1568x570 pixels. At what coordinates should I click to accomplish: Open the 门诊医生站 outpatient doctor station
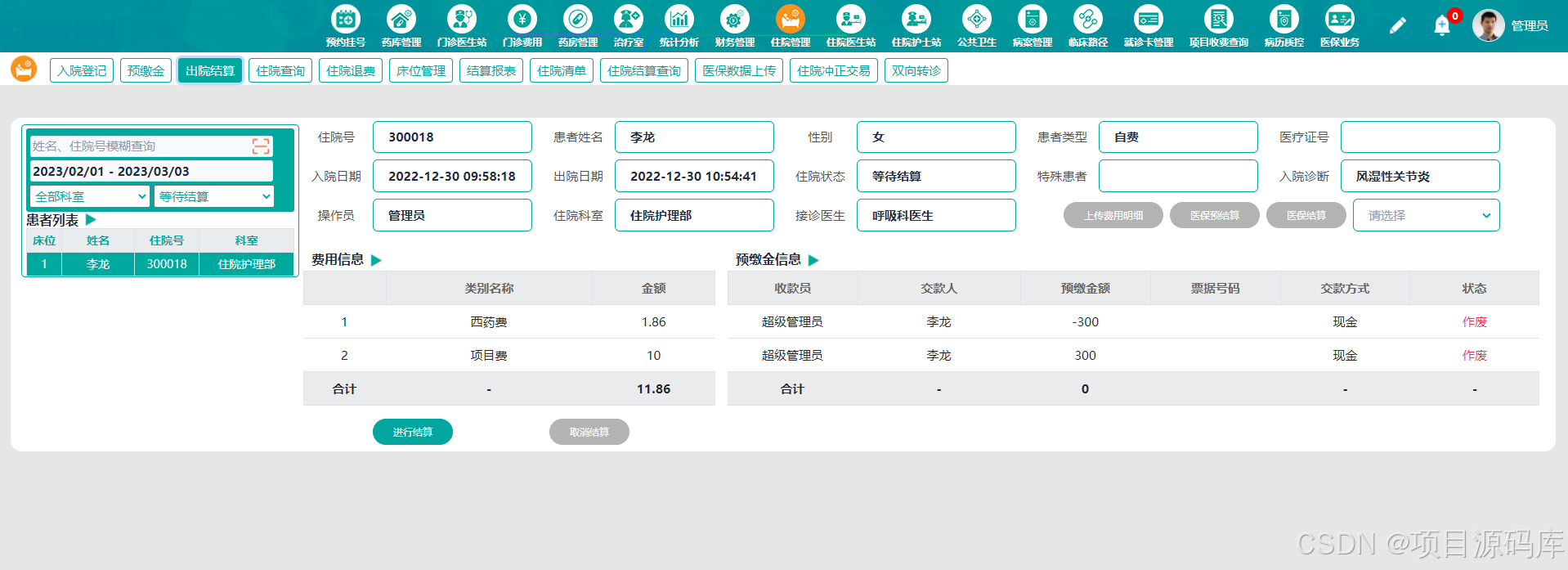pos(461,25)
